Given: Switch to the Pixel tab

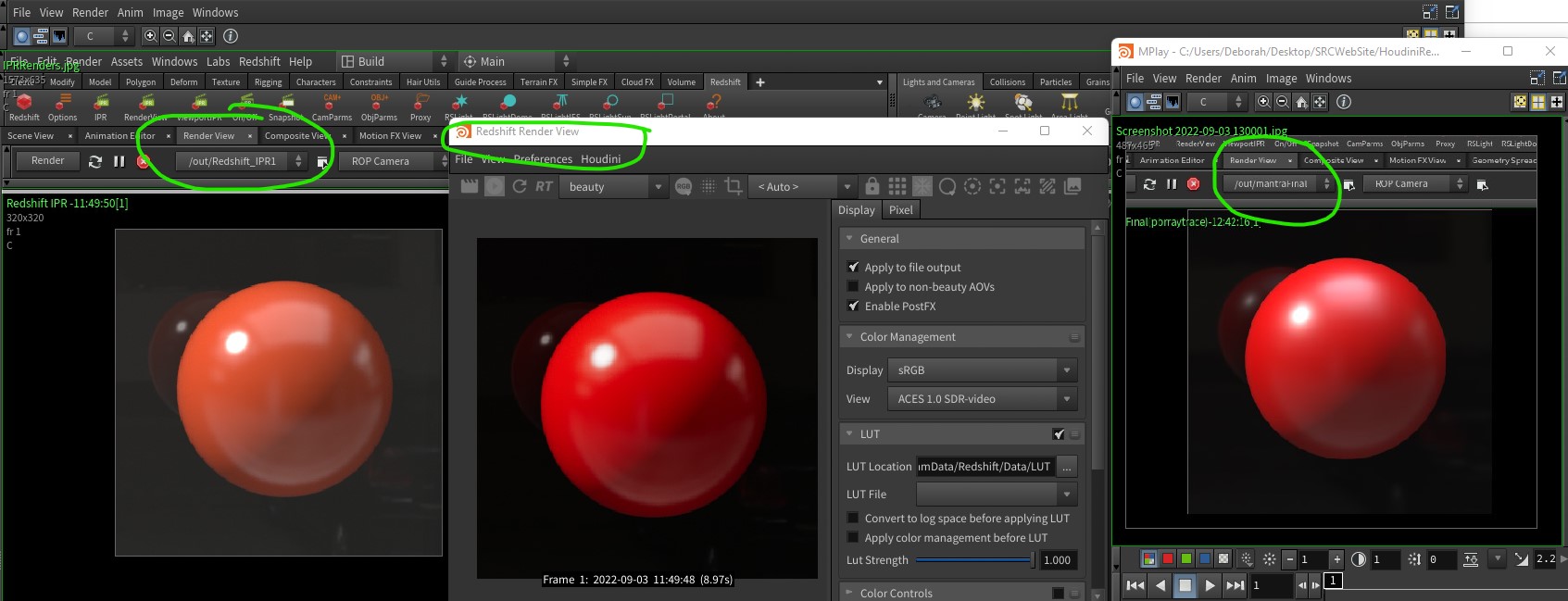Looking at the screenshot, I should [x=900, y=210].
